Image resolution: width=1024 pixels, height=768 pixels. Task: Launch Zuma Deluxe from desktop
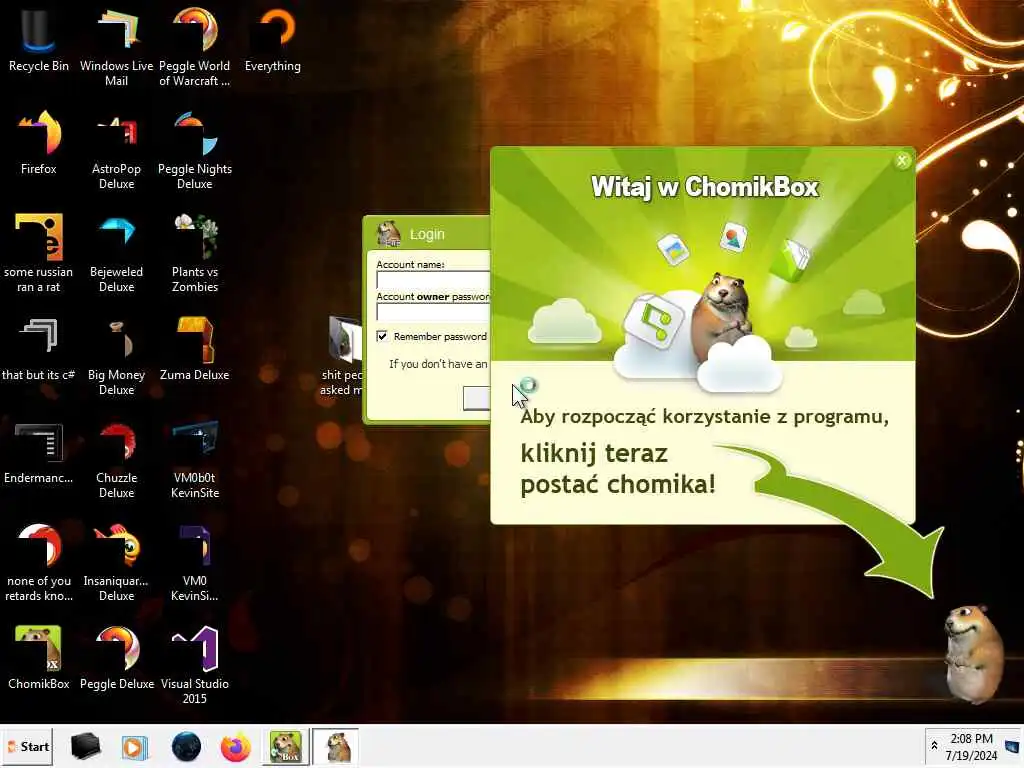pos(195,349)
